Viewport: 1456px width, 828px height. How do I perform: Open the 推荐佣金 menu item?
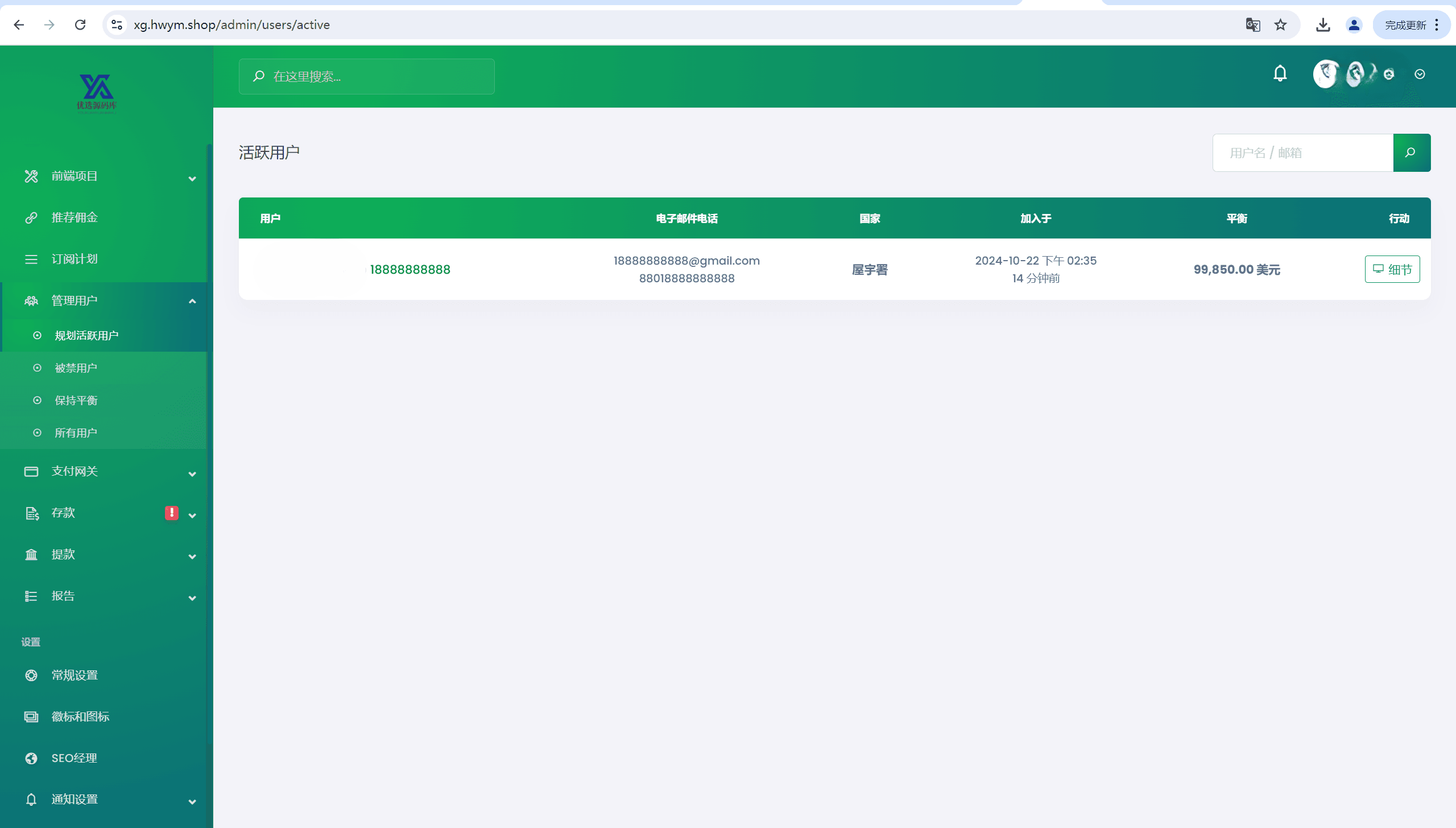[75, 217]
